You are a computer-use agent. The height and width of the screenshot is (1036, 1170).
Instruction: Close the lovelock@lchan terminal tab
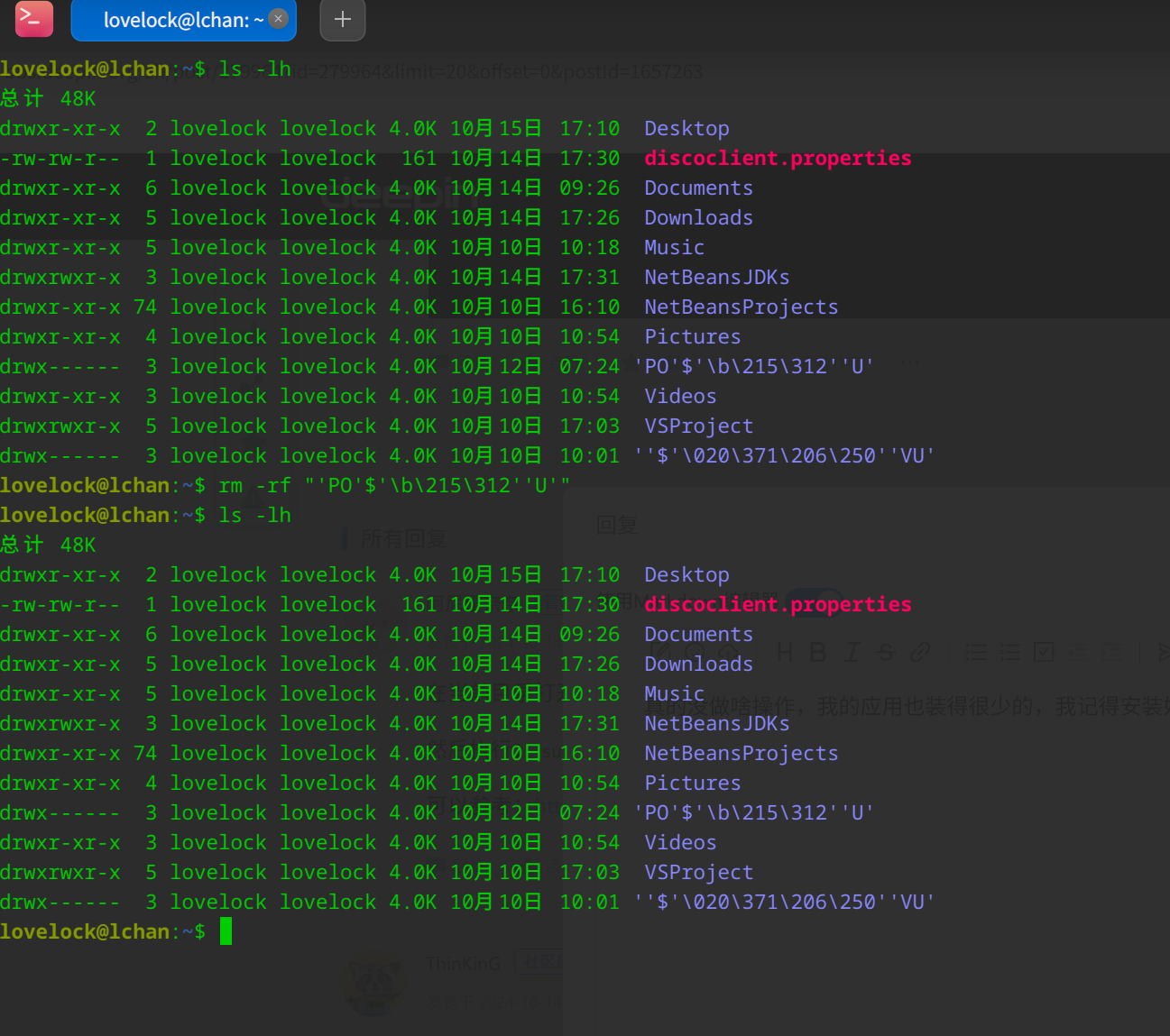[x=279, y=18]
